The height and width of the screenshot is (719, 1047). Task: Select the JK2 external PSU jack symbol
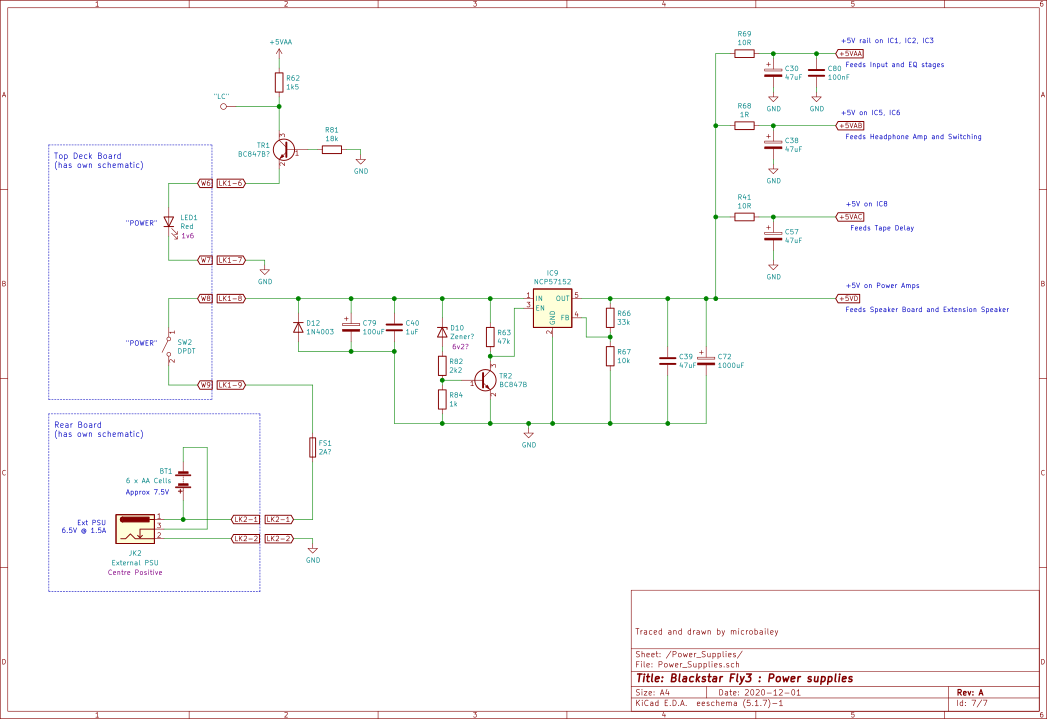[x=135, y=529]
